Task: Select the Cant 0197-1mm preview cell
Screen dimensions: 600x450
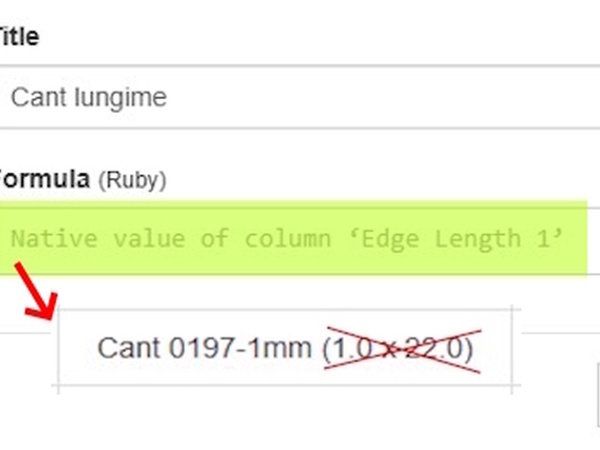Action: 285,347
